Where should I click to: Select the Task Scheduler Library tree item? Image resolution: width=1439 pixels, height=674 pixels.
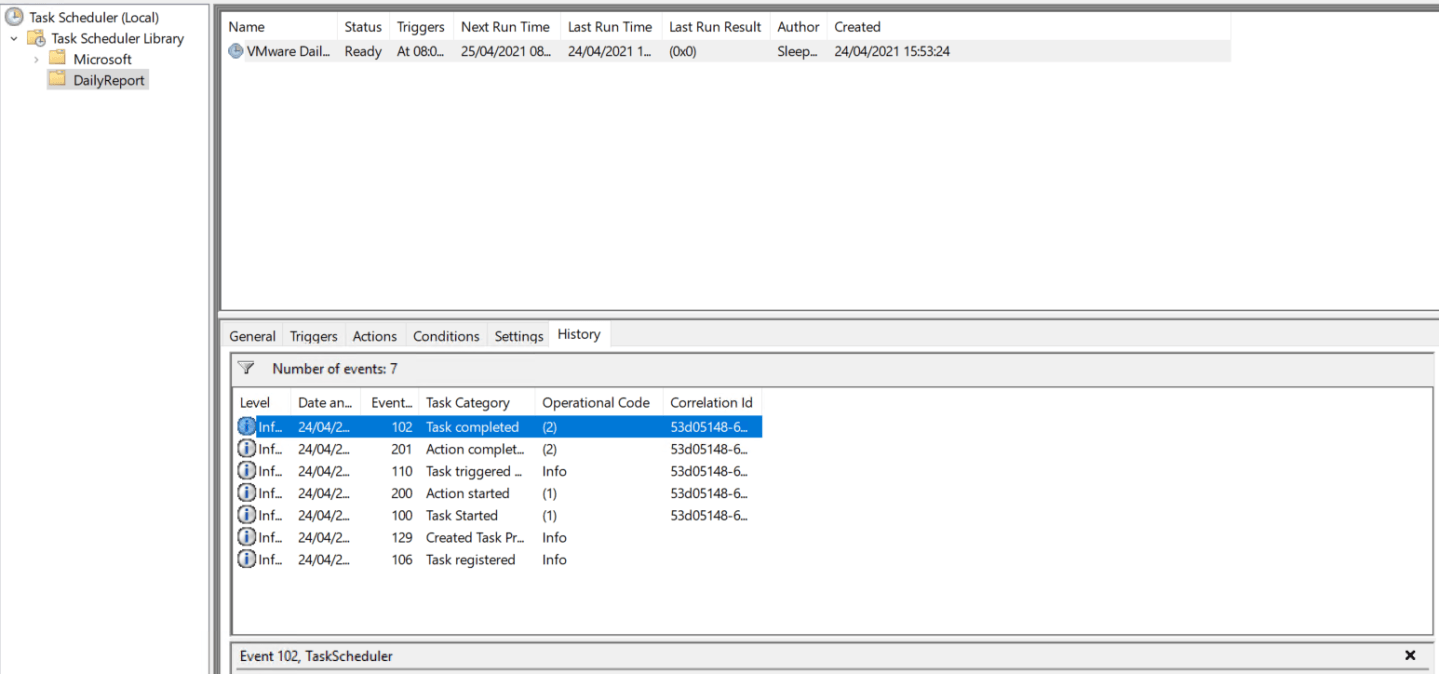point(118,39)
